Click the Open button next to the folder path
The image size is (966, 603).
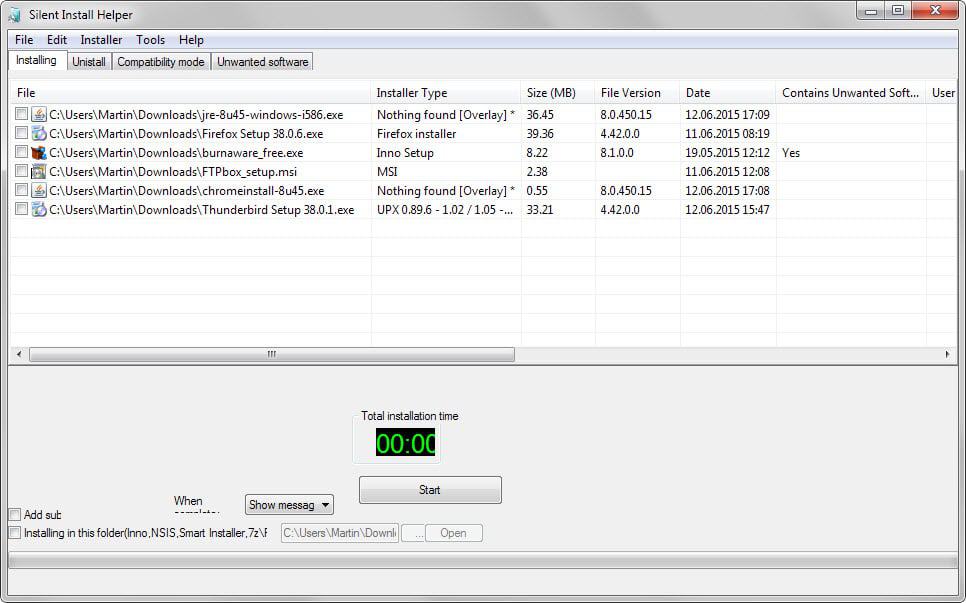[454, 533]
